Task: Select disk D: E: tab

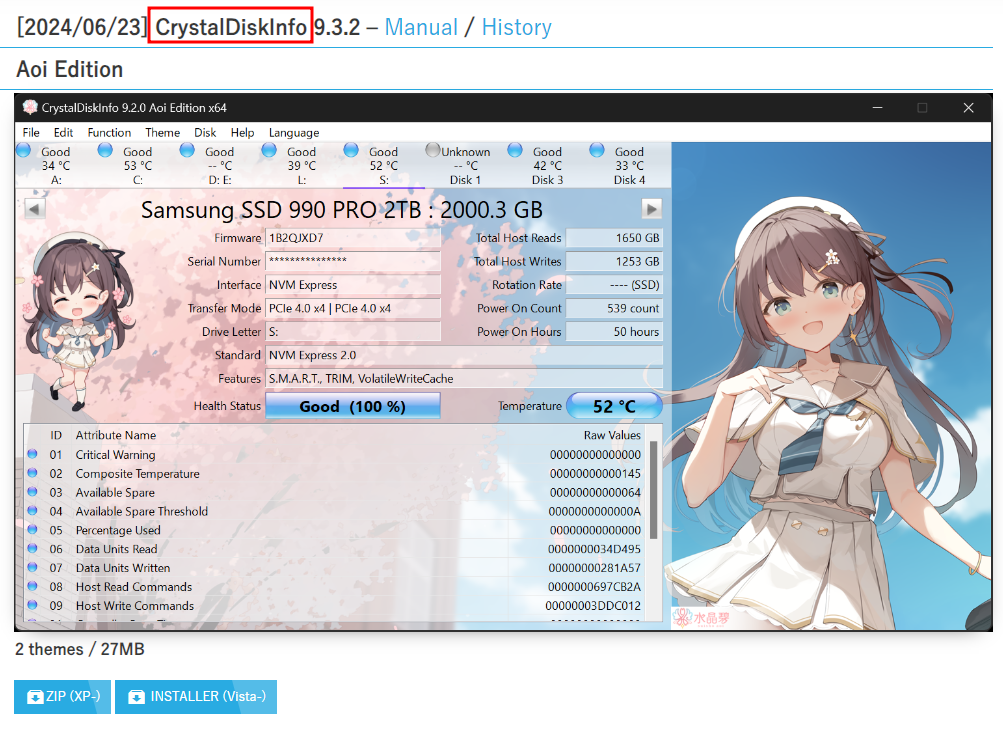Action: (x=219, y=165)
